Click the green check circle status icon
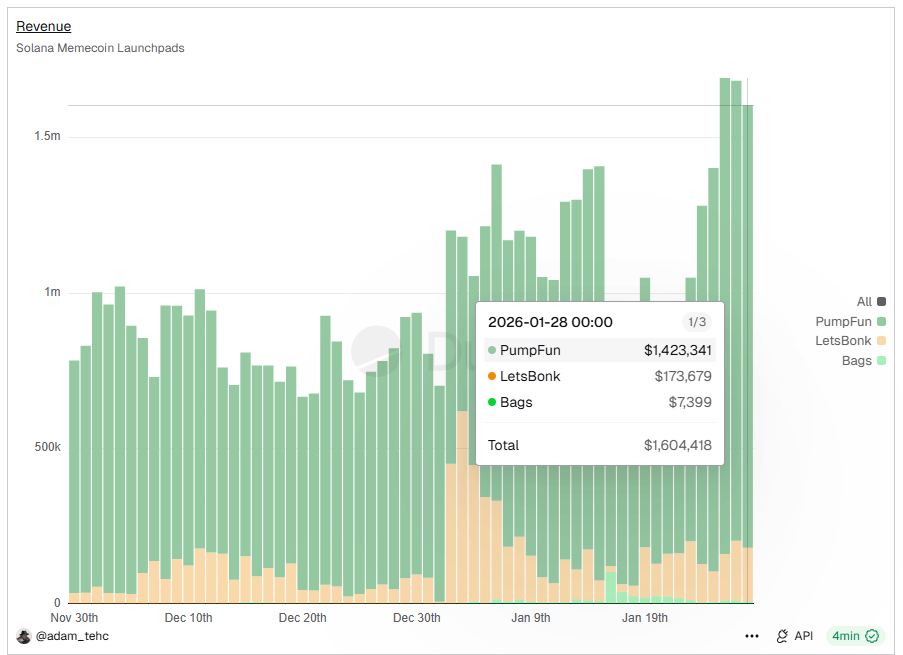Screen dimensions: 903x655 coord(872,636)
